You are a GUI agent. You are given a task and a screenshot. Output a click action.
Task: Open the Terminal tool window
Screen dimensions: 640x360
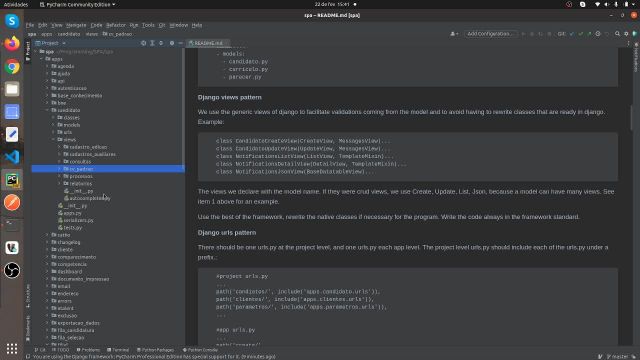tap(118, 350)
